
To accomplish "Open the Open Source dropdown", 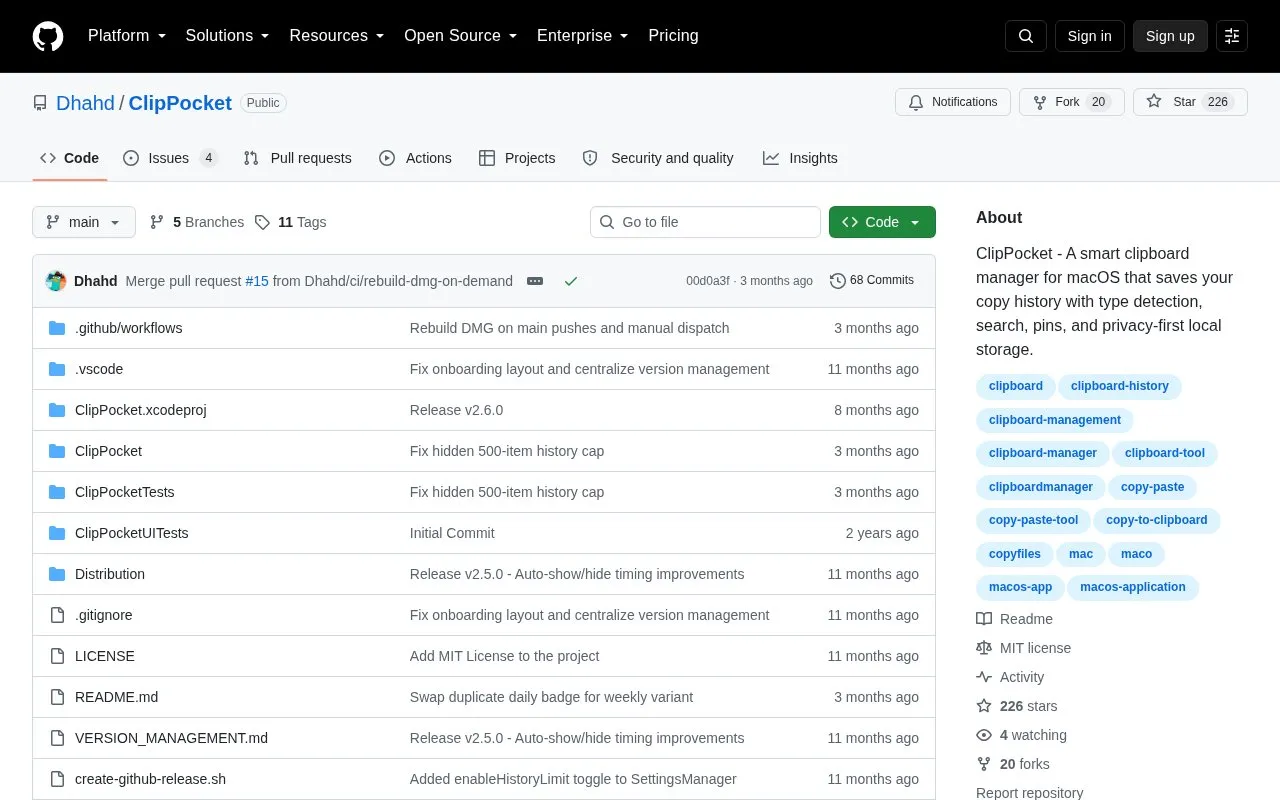I will click(461, 36).
